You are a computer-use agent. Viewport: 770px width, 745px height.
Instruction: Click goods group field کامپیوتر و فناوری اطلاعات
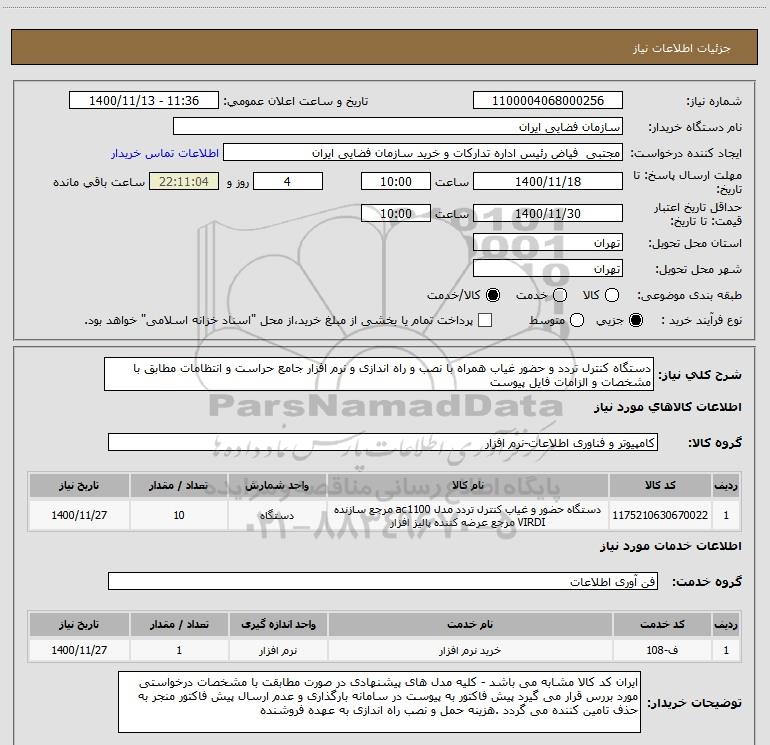pos(383,442)
